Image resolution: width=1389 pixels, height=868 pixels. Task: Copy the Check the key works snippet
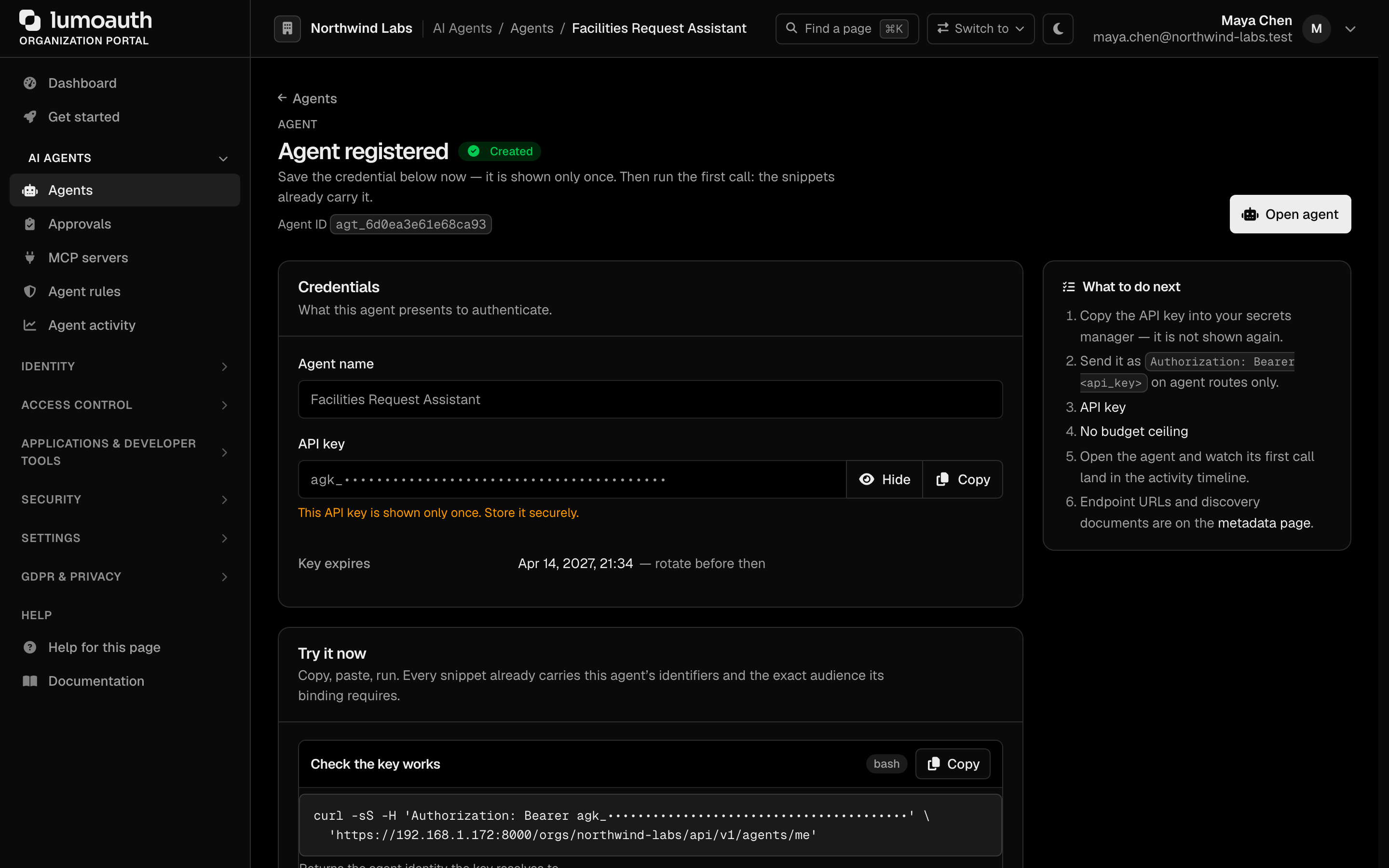pyautogui.click(x=953, y=763)
